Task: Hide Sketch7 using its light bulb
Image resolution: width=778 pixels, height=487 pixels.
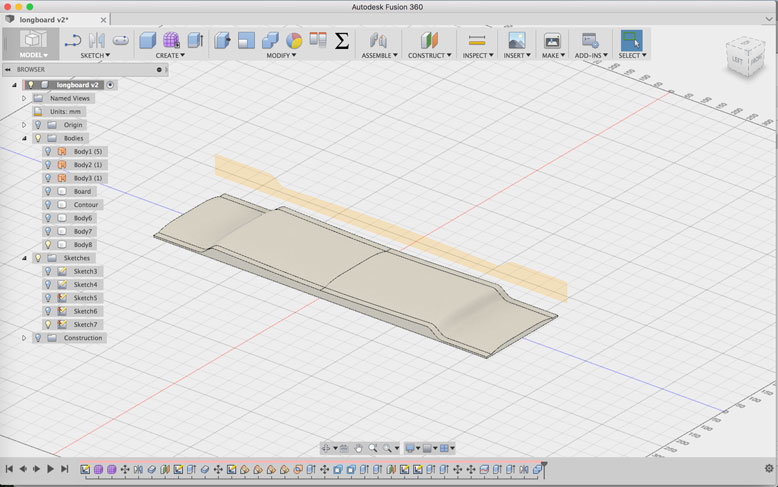Action: pos(48,324)
